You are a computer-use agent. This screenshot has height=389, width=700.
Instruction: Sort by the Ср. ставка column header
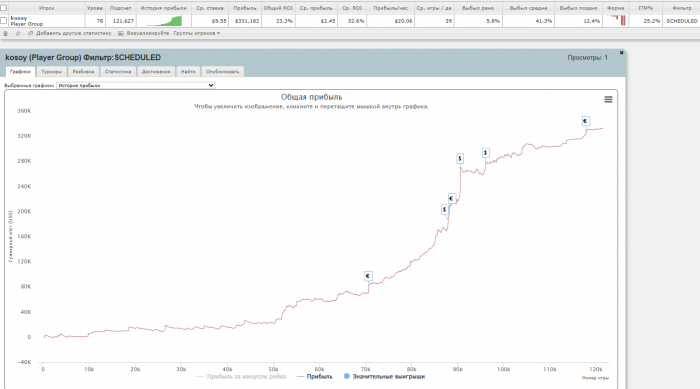[x=210, y=8]
